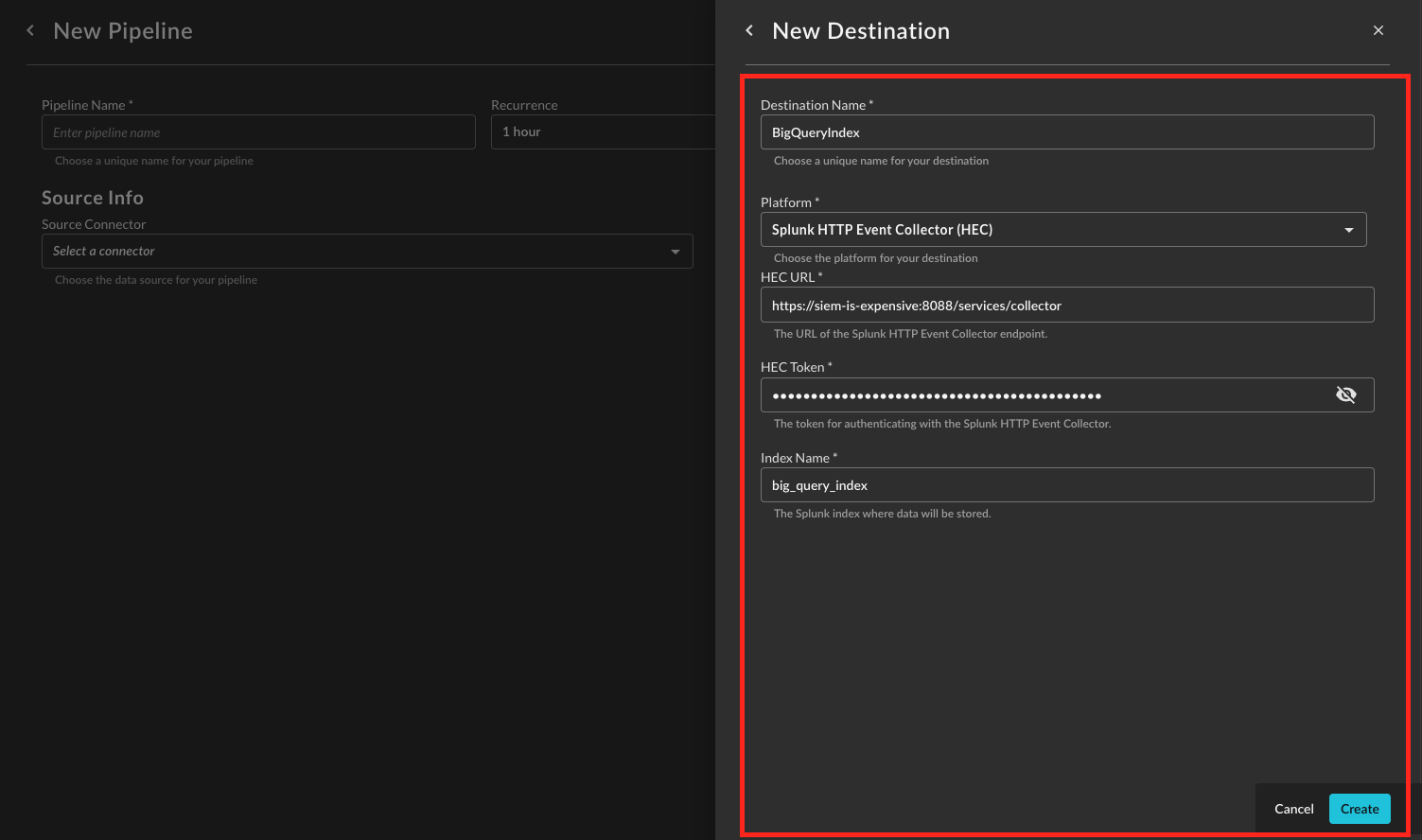This screenshot has width=1422, height=840.
Task: Click the HEC Token password dots
Action: (x=937, y=395)
